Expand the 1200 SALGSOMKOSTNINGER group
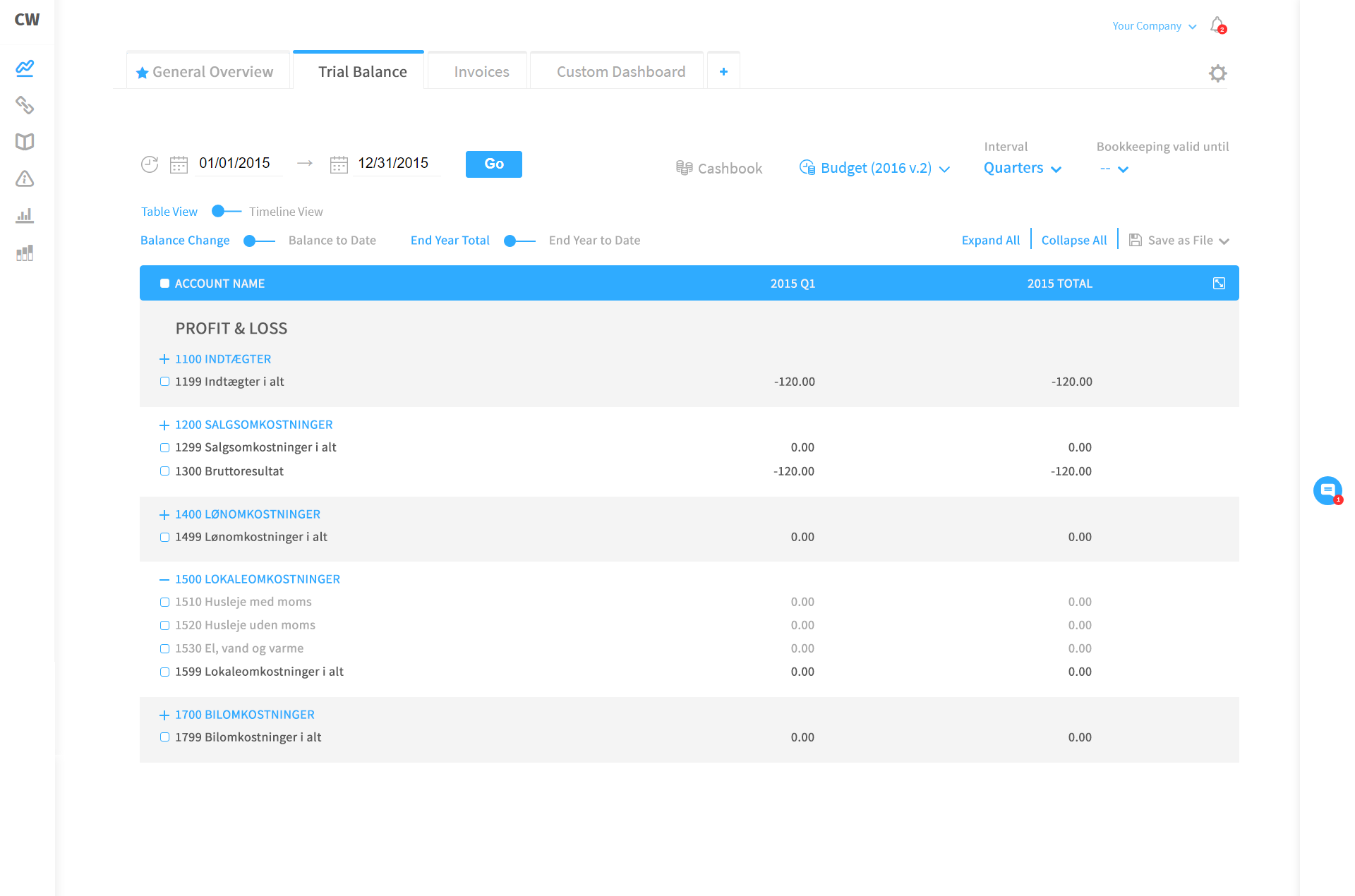Screen dimensions: 1355x896 pyautogui.click(x=164, y=425)
